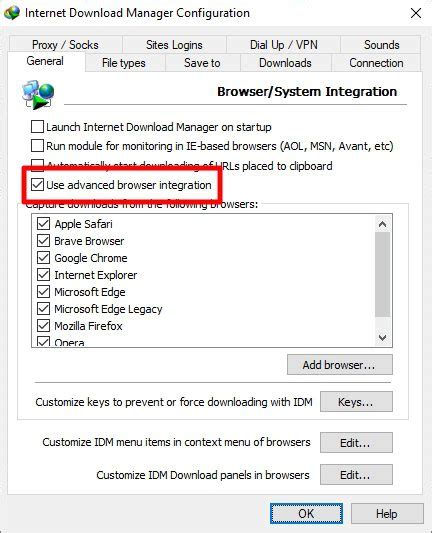Click the scroll down arrow in browser list
432x533 pixels.
(382, 338)
